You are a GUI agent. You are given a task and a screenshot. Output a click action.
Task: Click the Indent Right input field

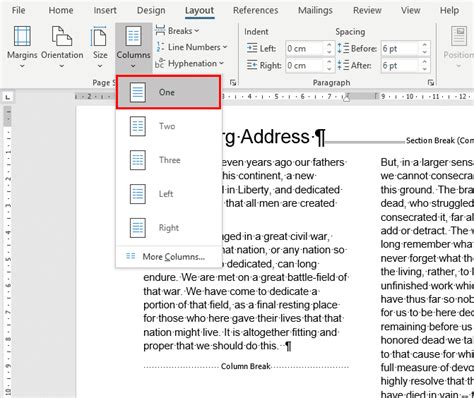pyautogui.click(x=304, y=65)
